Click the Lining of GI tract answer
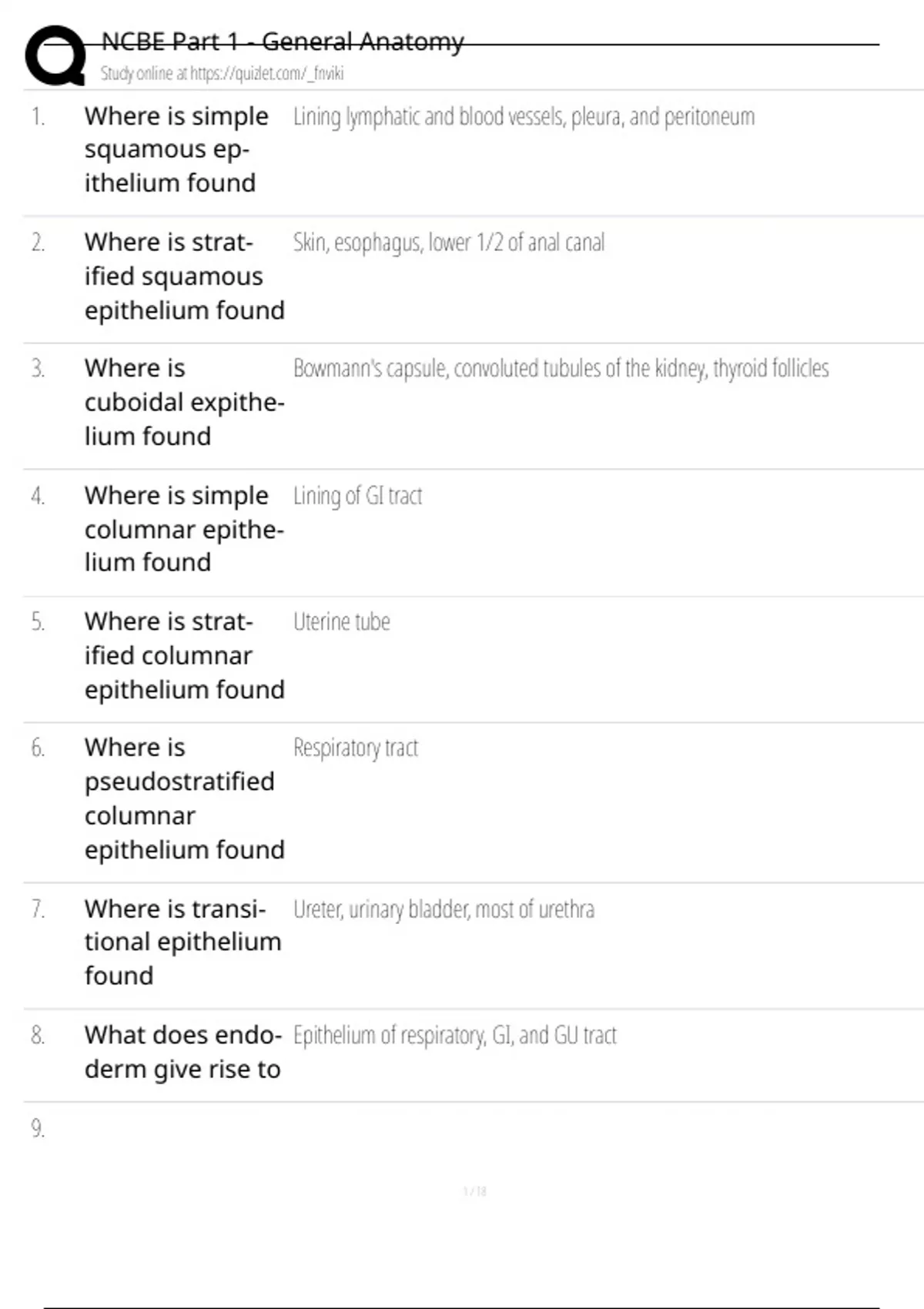This screenshot has width=924, height=1309. click(x=357, y=496)
